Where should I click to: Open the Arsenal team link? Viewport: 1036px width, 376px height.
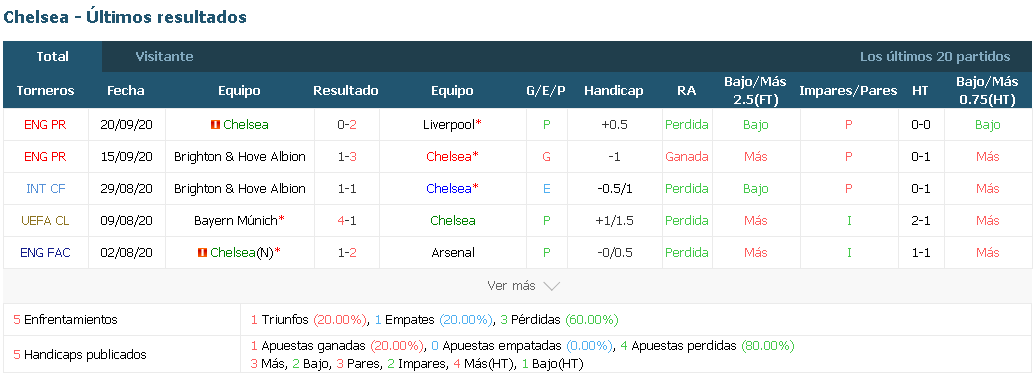pos(453,252)
